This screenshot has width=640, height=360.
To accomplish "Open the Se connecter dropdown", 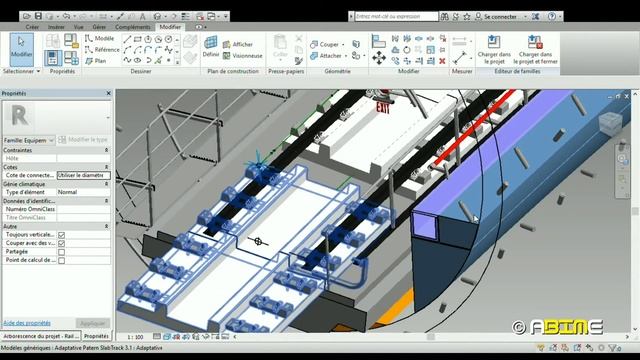I will click(x=525, y=17).
